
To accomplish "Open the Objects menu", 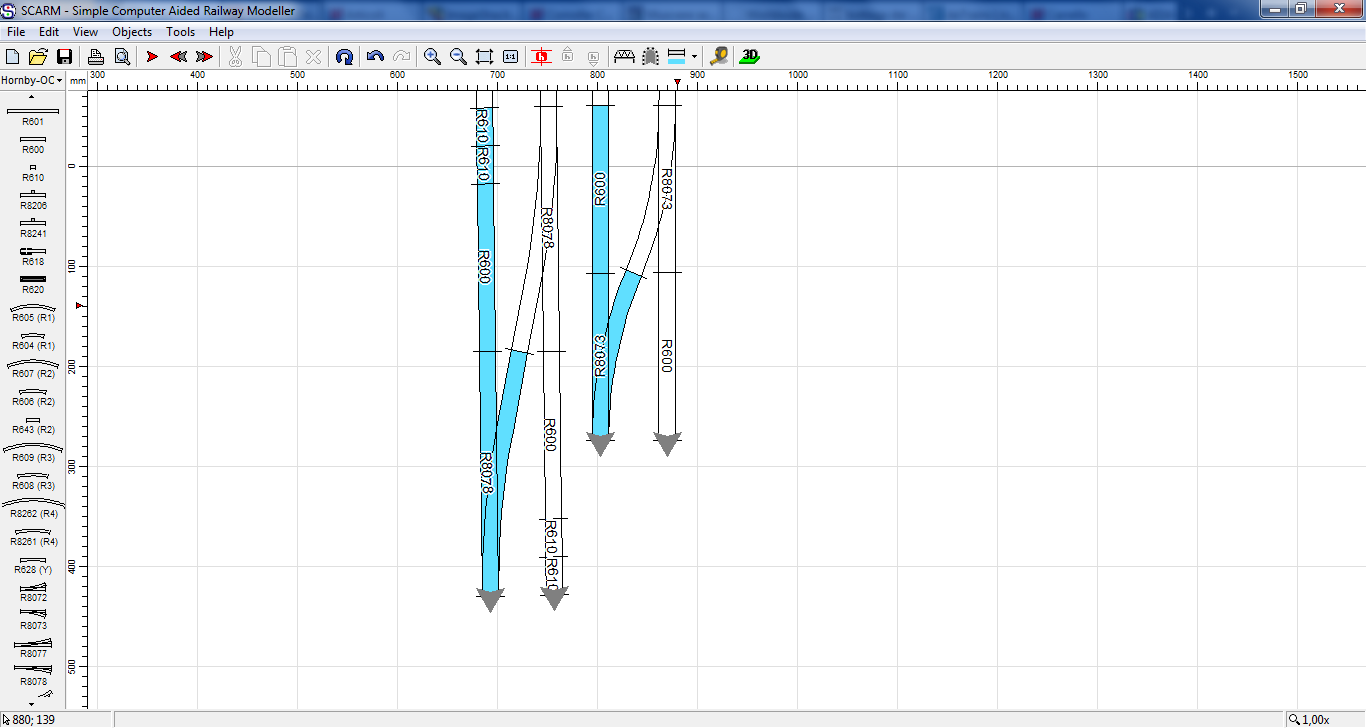I will click(132, 32).
